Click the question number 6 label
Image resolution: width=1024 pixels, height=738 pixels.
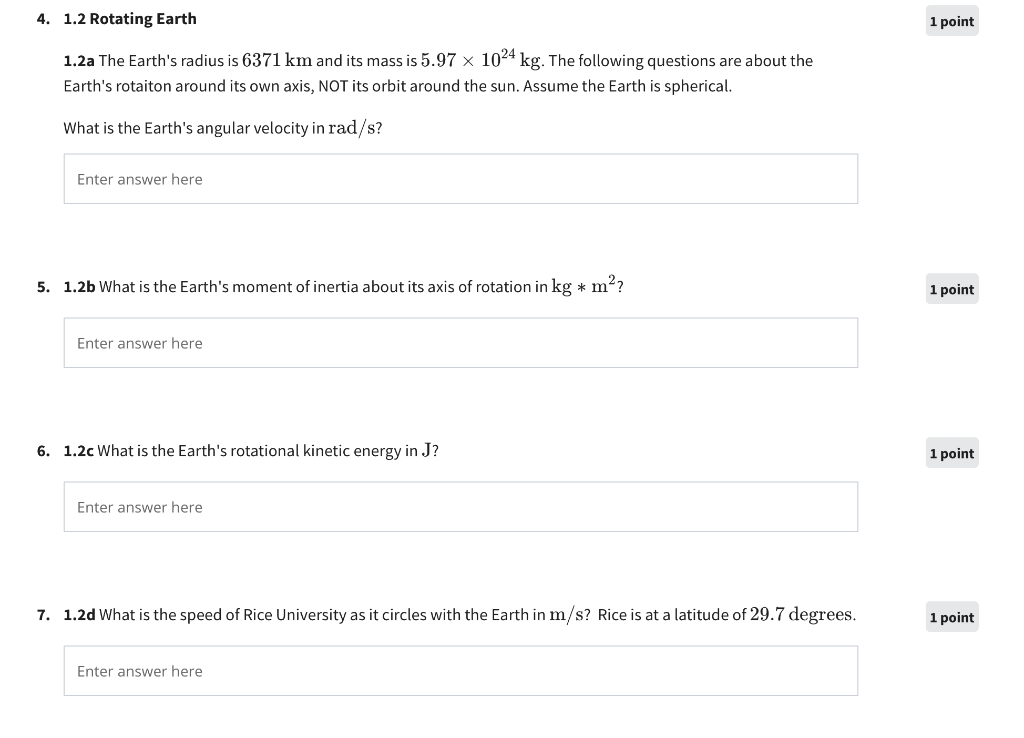[x=43, y=451]
